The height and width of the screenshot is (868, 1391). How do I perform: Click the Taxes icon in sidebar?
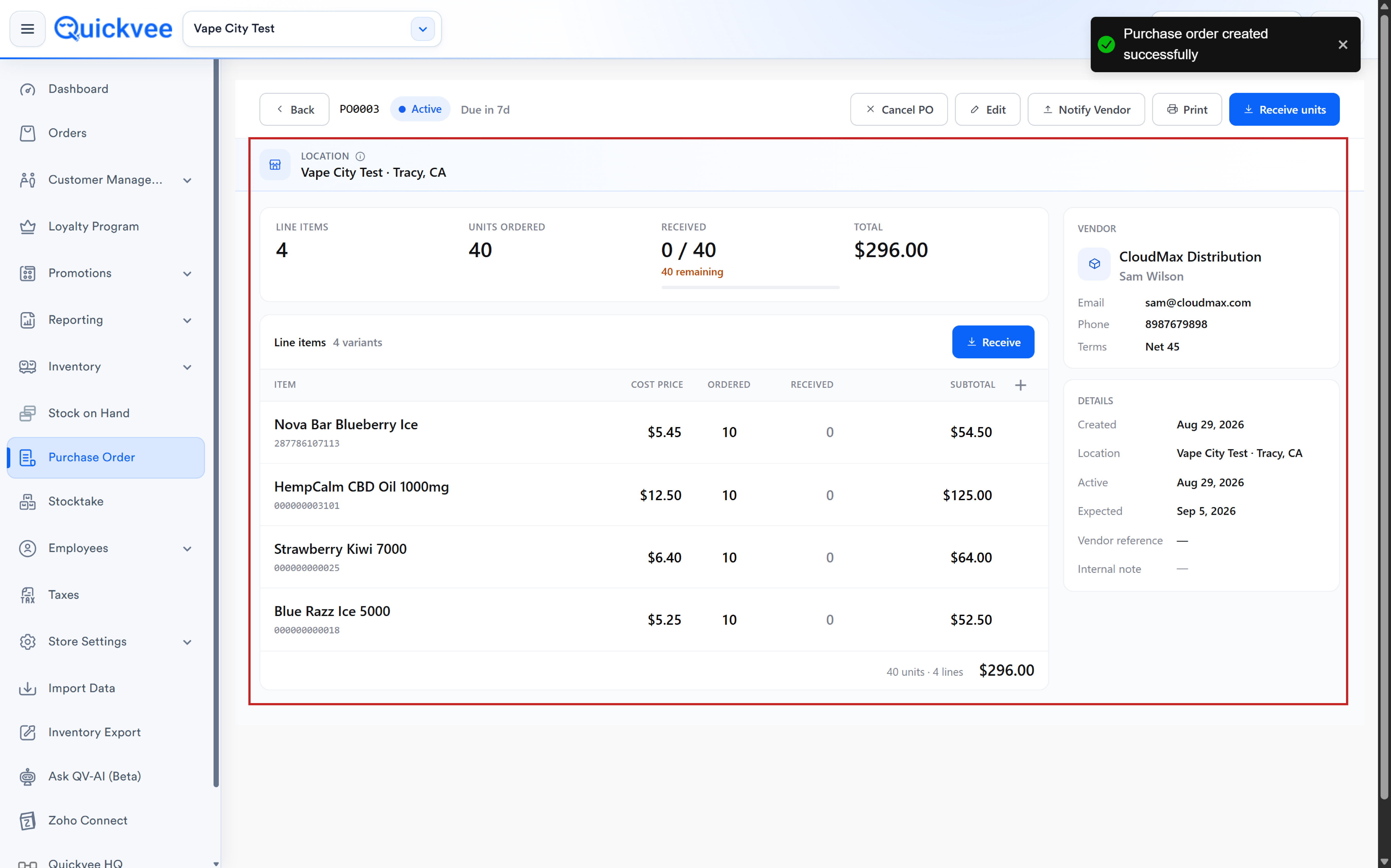pyautogui.click(x=27, y=595)
